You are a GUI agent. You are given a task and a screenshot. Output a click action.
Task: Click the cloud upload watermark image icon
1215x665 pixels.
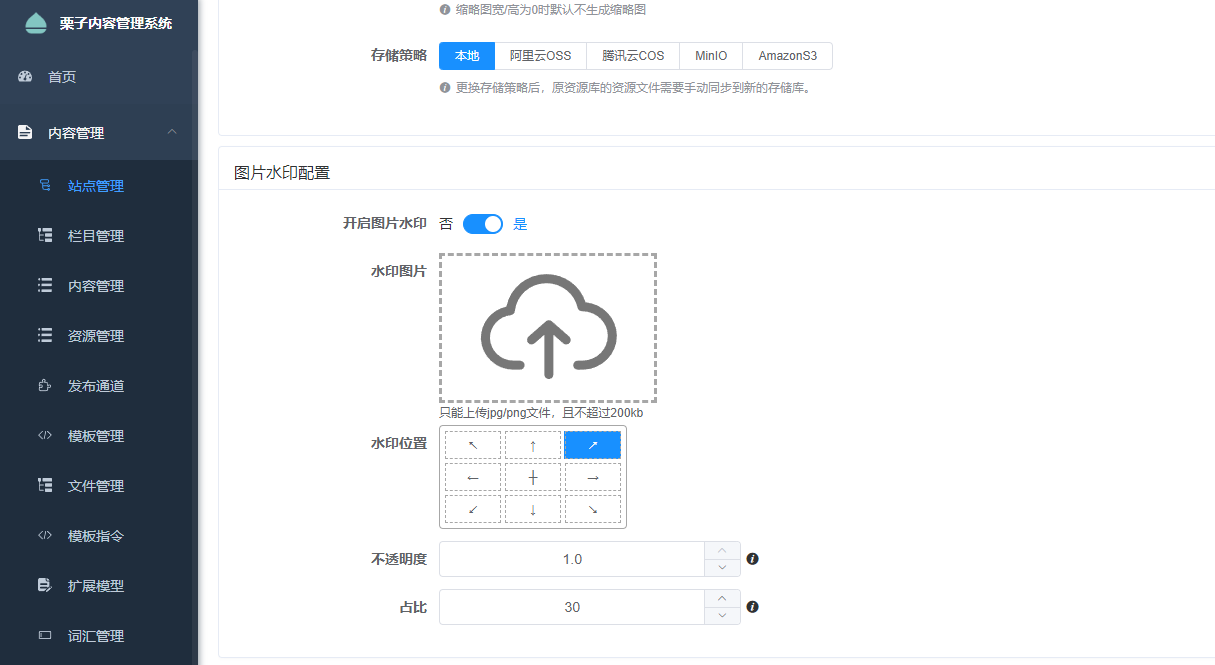548,328
